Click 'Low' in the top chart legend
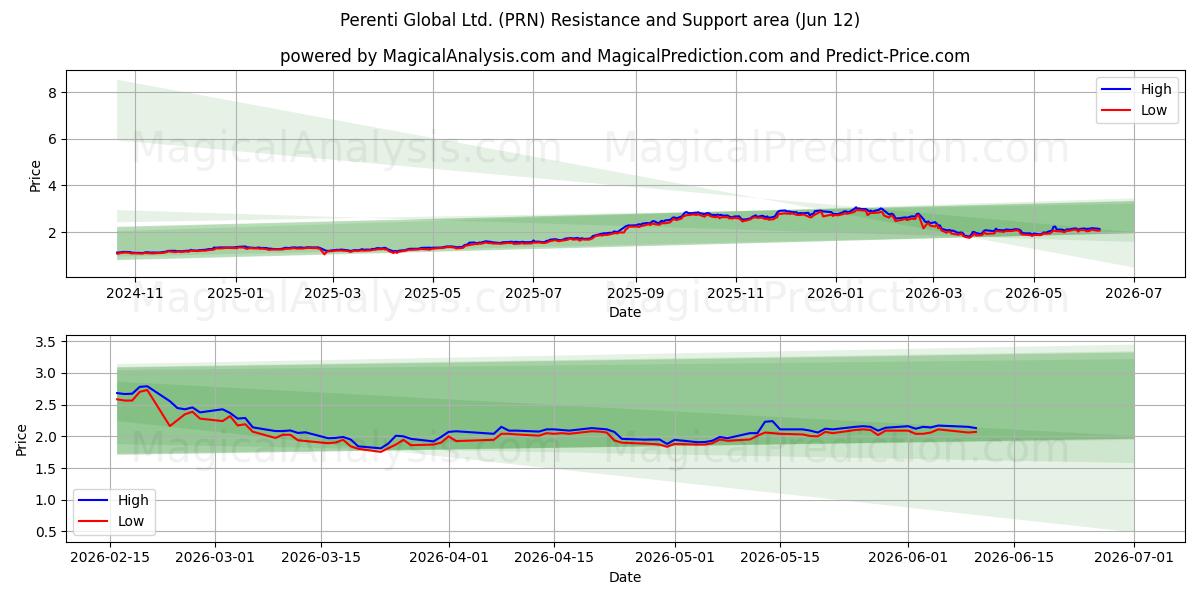The height and width of the screenshot is (600, 1200). pyautogui.click(x=1154, y=110)
